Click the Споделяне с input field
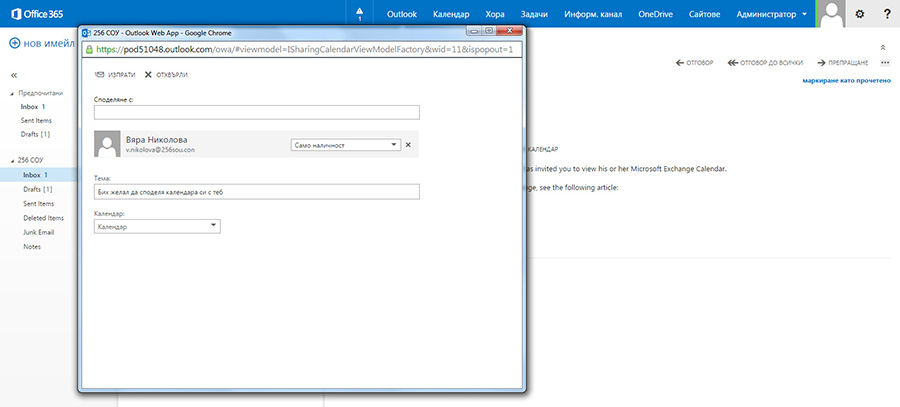Screen dimensions: 900x407 coord(257,113)
